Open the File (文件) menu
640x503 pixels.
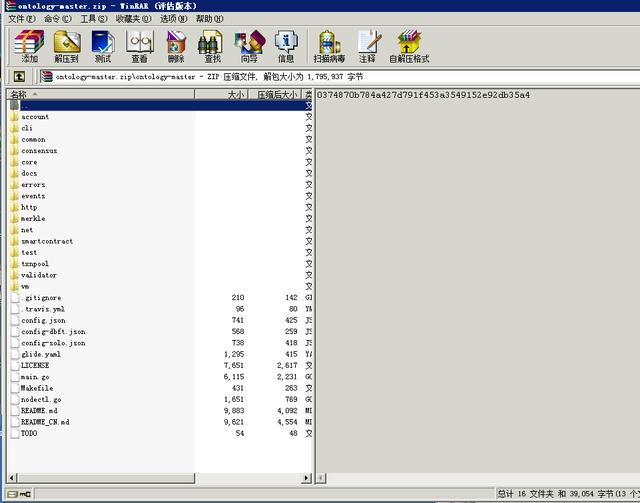(x=22, y=19)
